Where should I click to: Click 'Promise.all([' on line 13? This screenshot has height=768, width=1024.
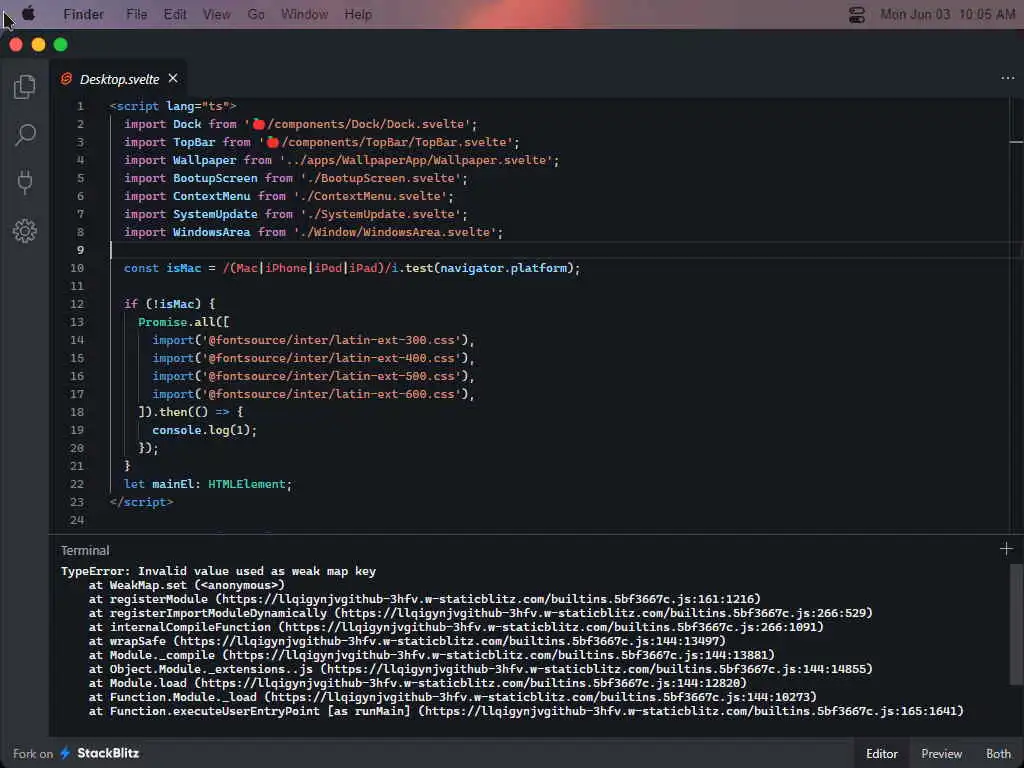(184, 322)
